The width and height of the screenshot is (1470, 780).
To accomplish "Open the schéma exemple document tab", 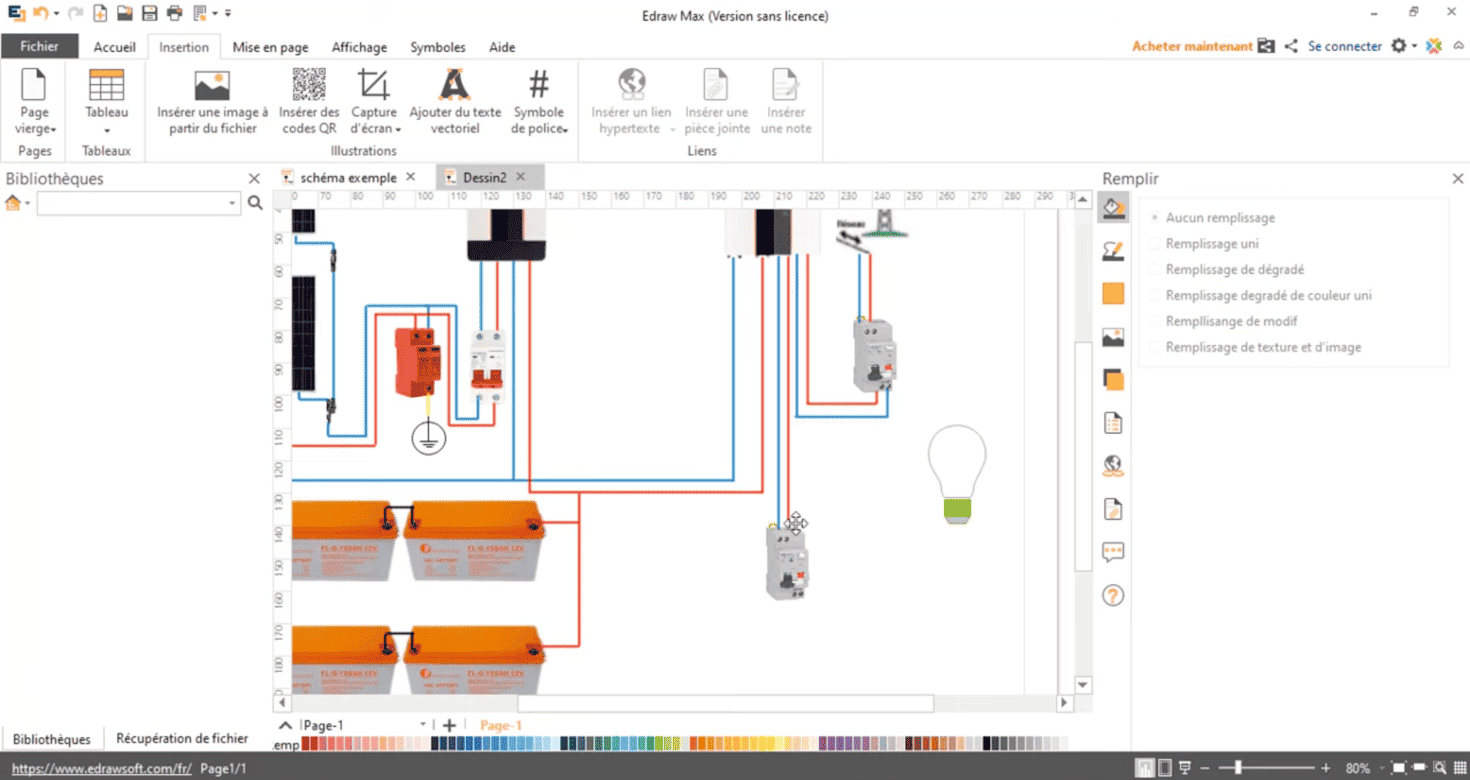I will tap(348, 177).
